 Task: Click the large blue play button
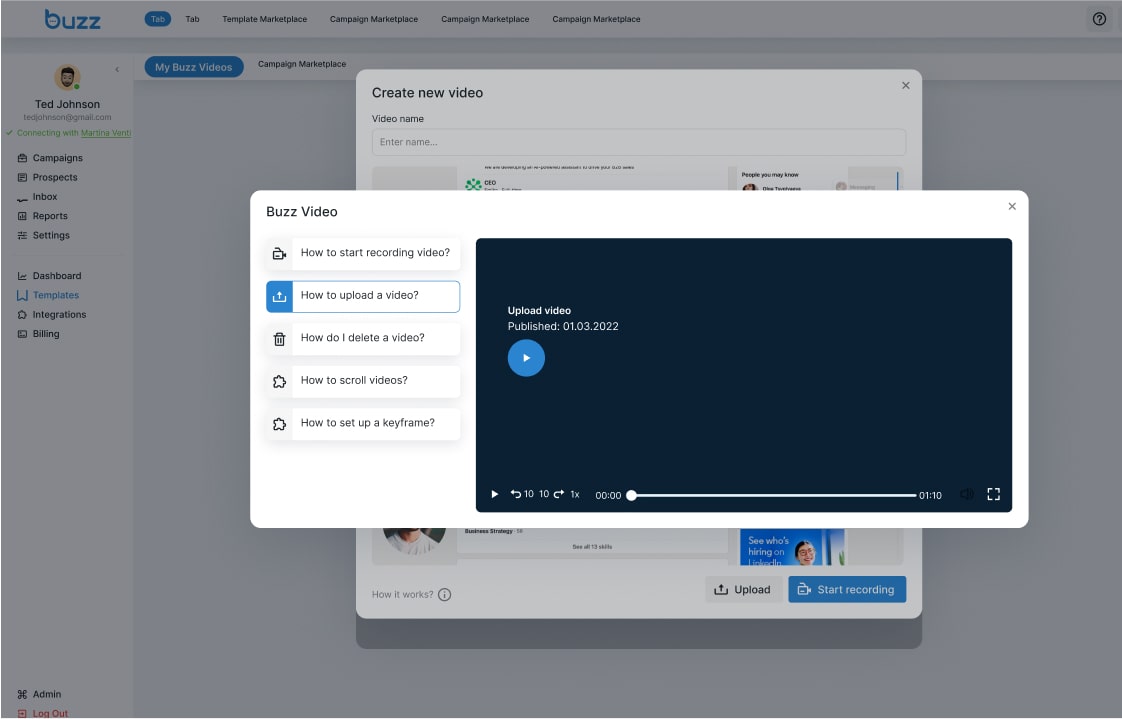[x=526, y=358]
